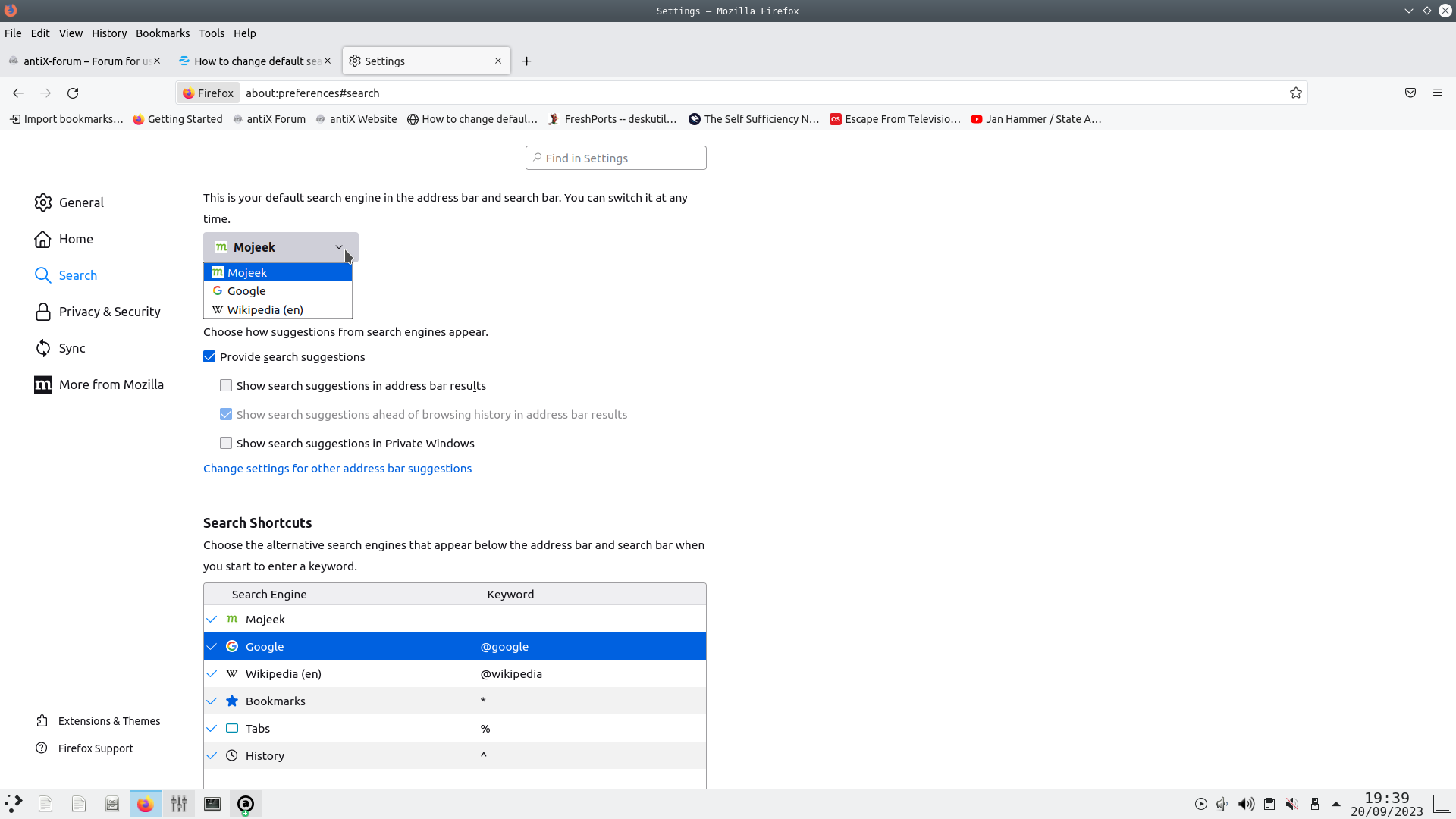The height and width of the screenshot is (819, 1456).
Task: Open Import bookmarks toolbar item
Action: click(66, 119)
